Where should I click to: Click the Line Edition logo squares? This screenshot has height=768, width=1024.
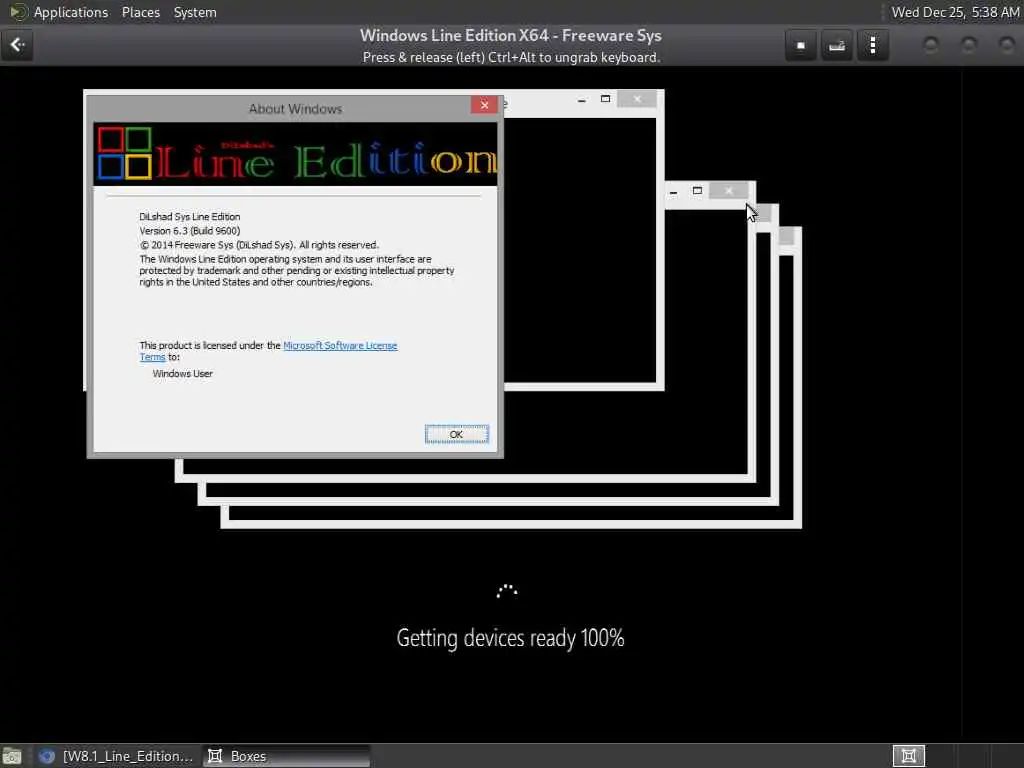click(124, 153)
